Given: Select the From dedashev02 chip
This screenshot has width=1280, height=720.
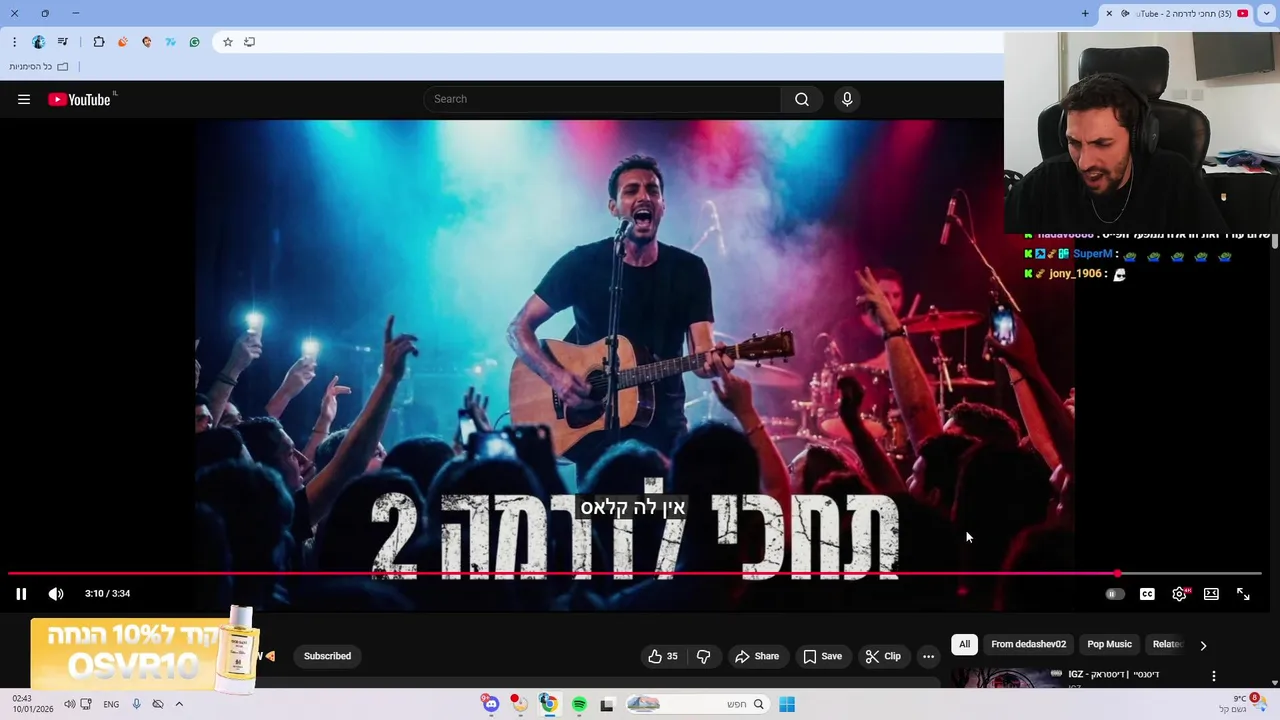Looking at the screenshot, I should click(x=1028, y=644).
